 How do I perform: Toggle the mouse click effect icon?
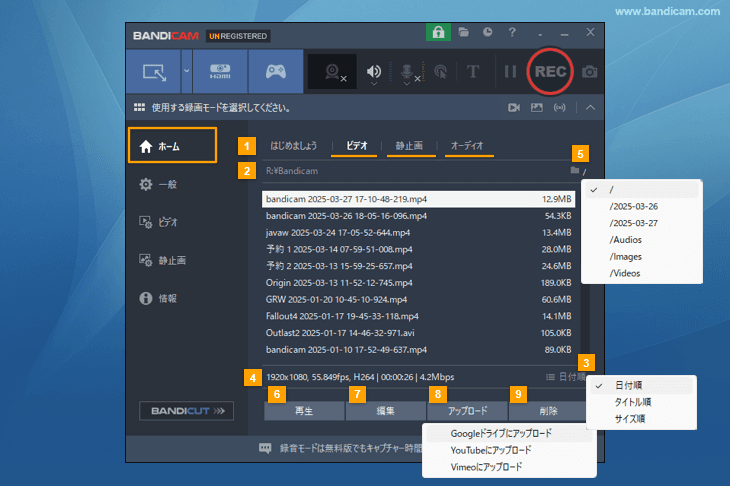[440, 72]
